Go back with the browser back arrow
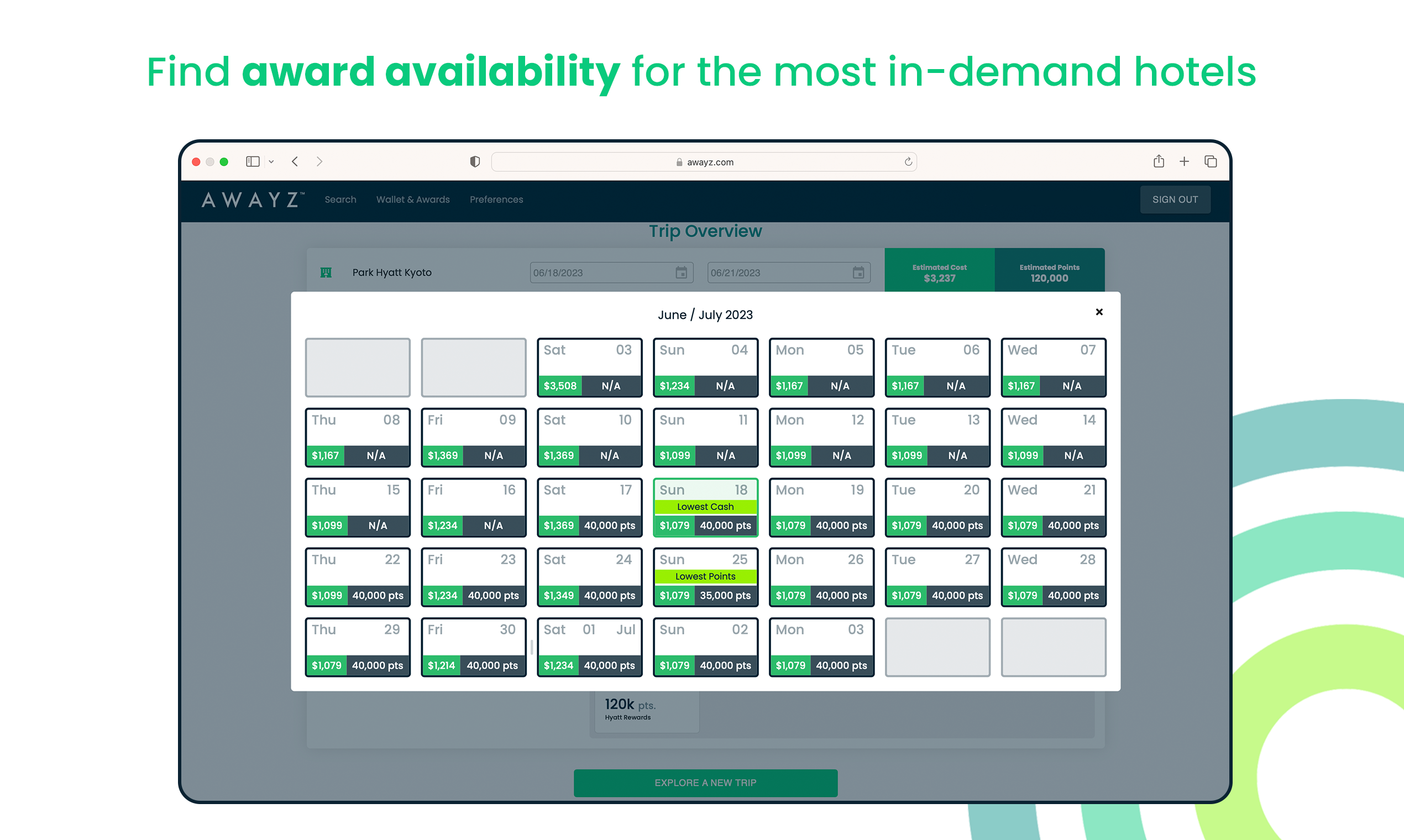Screen dimensions: 1404x840 (x=295, y=162)
